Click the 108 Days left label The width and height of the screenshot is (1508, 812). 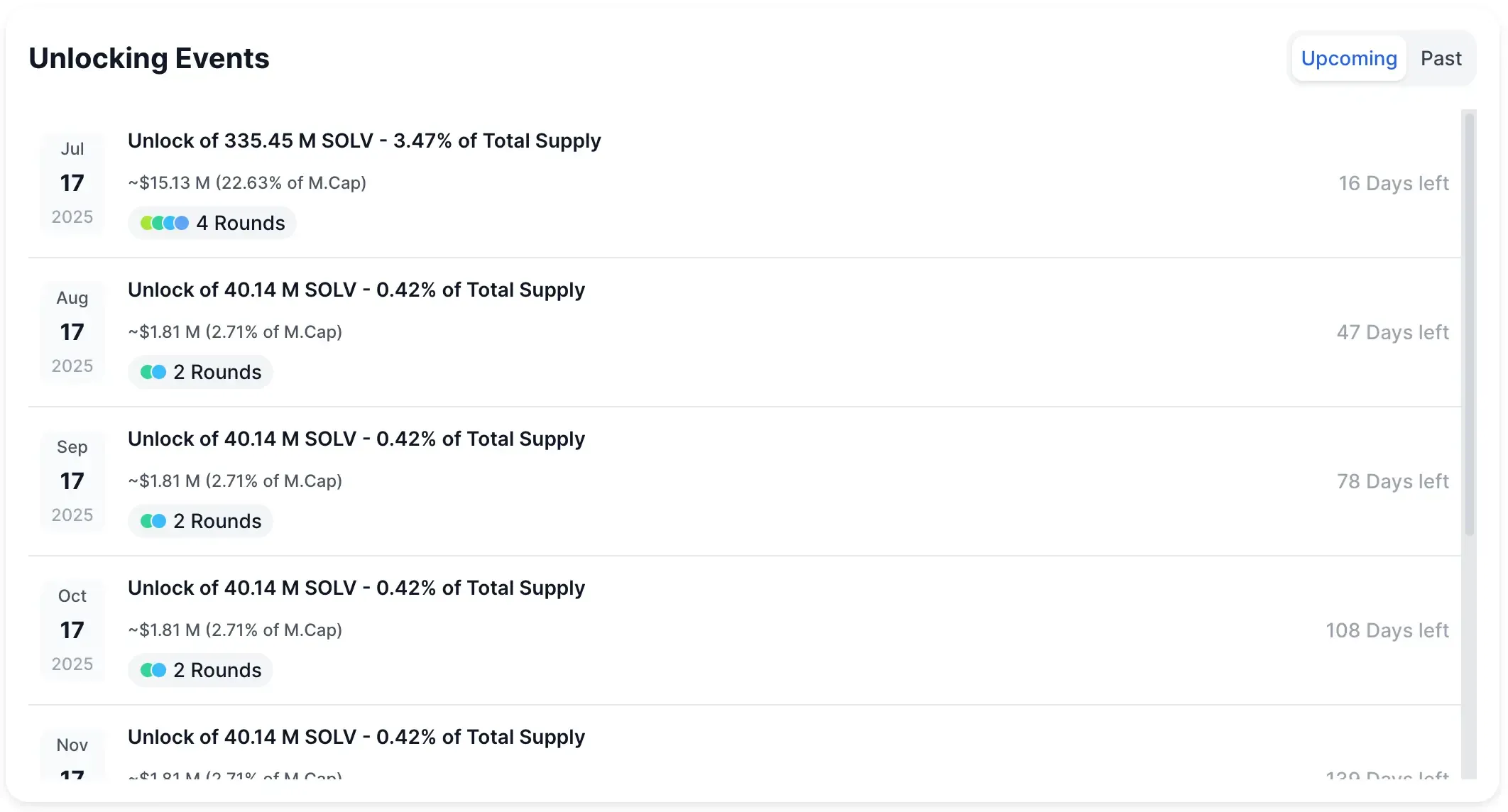1387,630
